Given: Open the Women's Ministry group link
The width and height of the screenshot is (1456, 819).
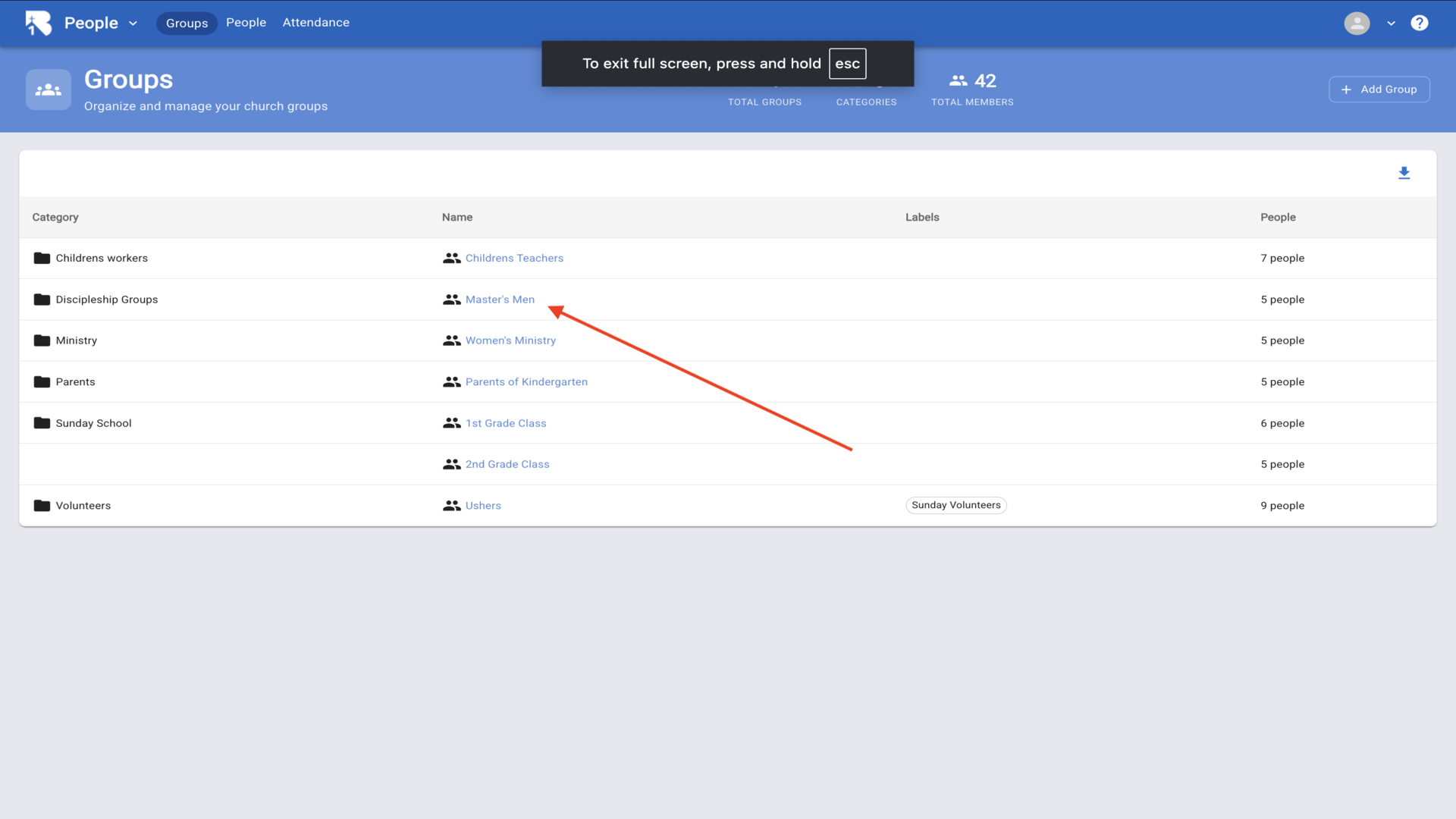Looking at the screenshot, I should coord(510,340).
